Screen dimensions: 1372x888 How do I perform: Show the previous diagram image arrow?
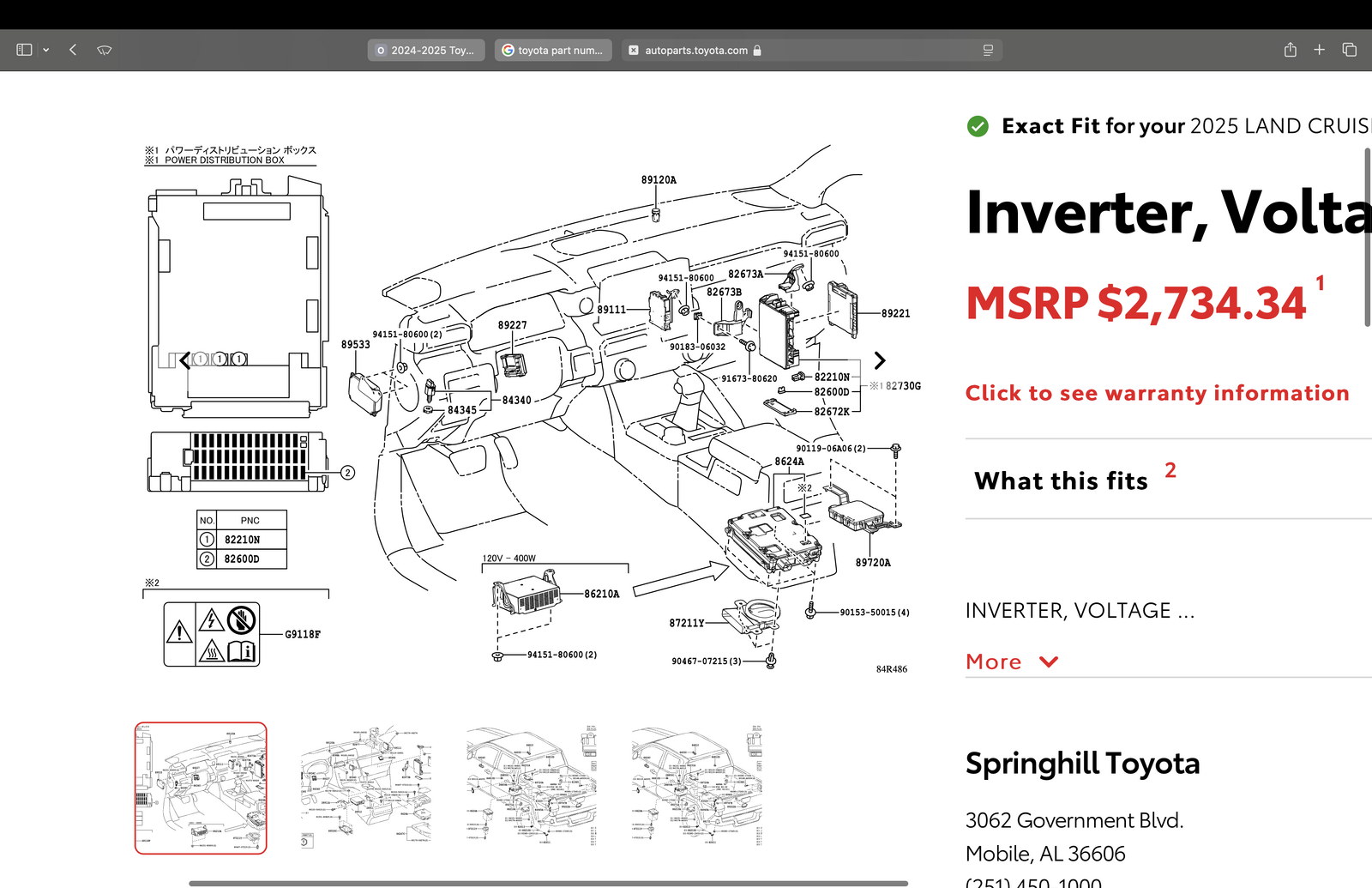pyautogui.click(x=185, y=360)
